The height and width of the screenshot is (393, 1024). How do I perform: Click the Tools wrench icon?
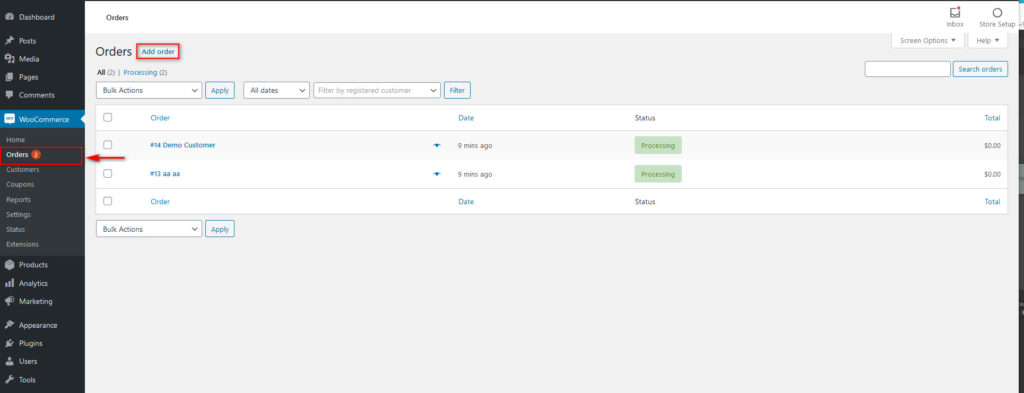coord(9,379)
